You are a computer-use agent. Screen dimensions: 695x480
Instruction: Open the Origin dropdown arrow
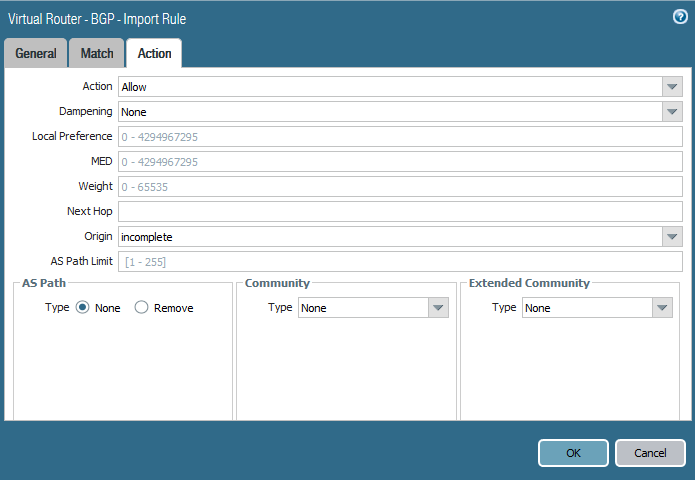672,237
